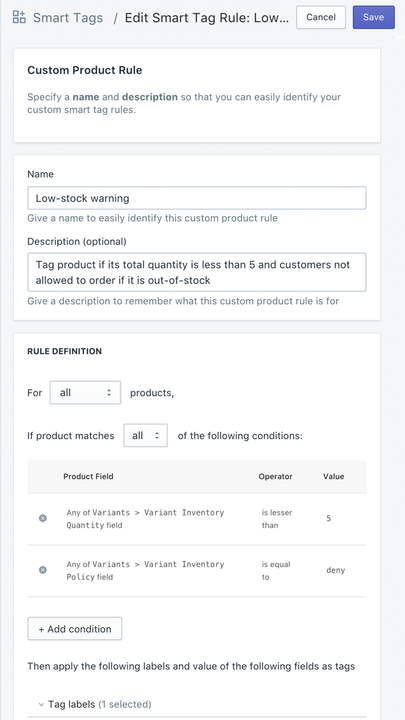Screen dimensions: 405x720
Task: Click the "RULE DEFINITION" heading
Action: pos(65,352)
